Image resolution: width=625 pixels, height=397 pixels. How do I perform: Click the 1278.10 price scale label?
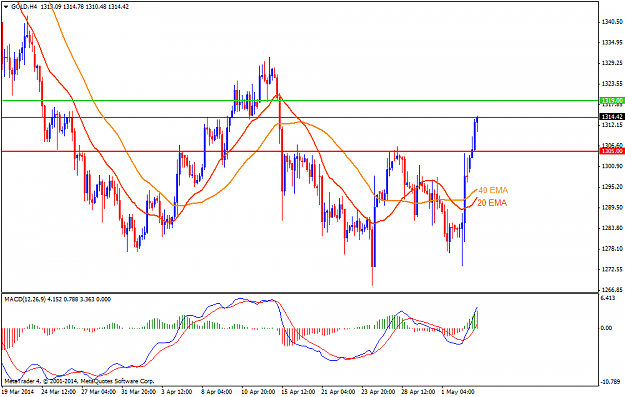(x=612, y=249)
